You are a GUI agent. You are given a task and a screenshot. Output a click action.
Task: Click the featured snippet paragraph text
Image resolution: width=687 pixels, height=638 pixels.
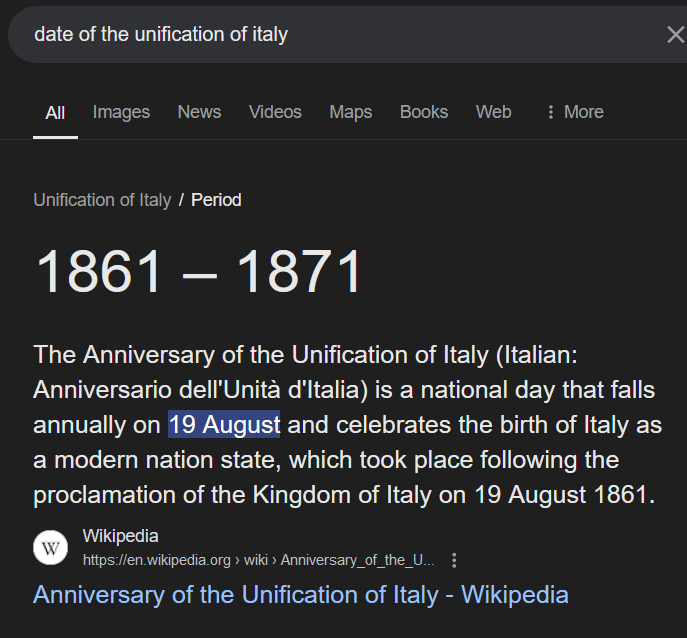tap(347, 425)
